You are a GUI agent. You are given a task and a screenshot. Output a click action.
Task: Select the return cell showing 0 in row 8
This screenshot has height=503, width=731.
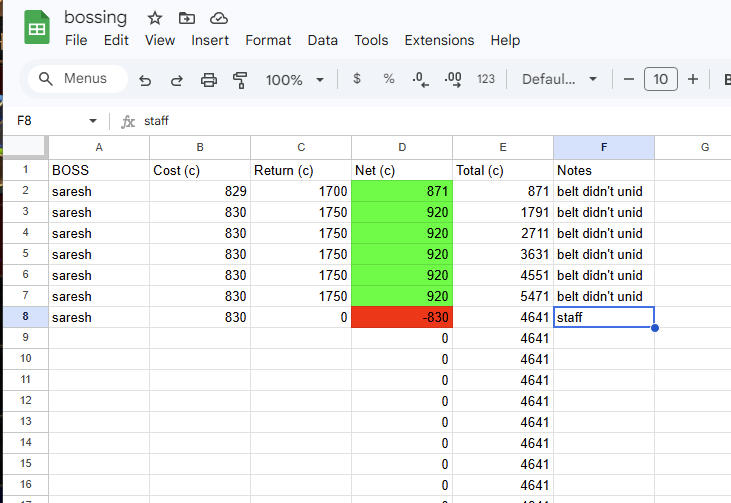pyautogui.click(x=301, y=317)
